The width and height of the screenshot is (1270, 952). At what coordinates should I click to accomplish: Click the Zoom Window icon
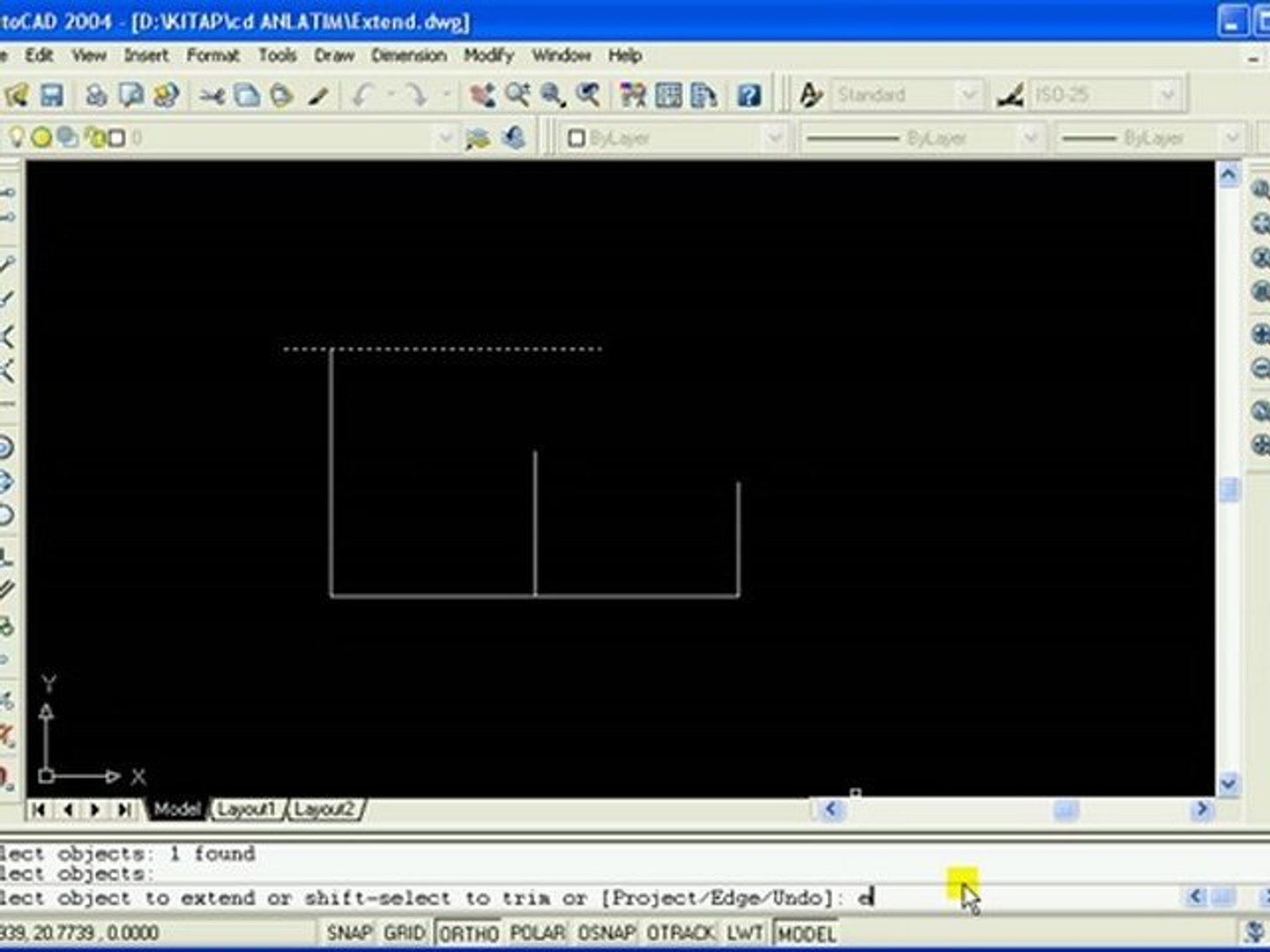click(x=553, y=94)
